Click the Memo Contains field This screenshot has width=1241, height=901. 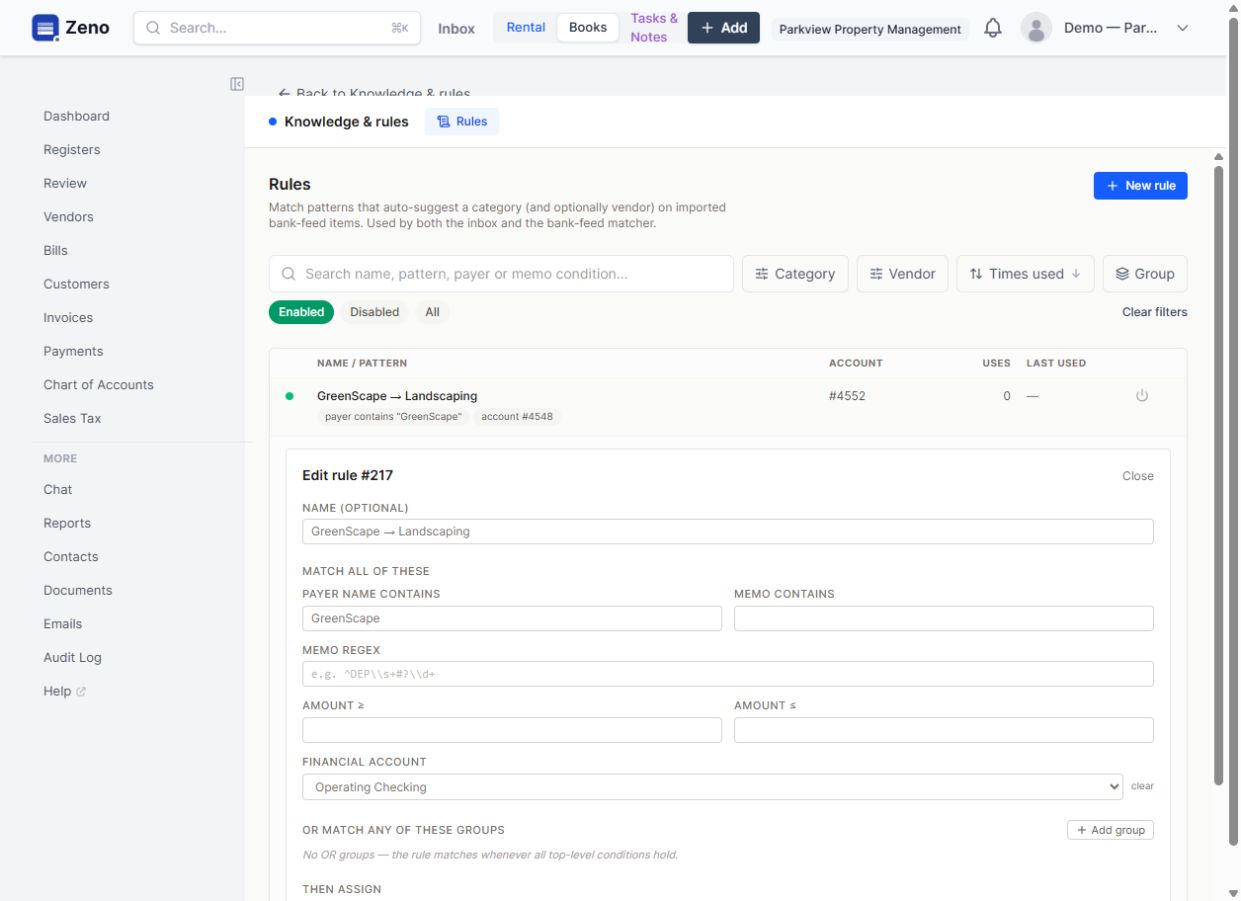pyautogui.click(x=944, y=618)
